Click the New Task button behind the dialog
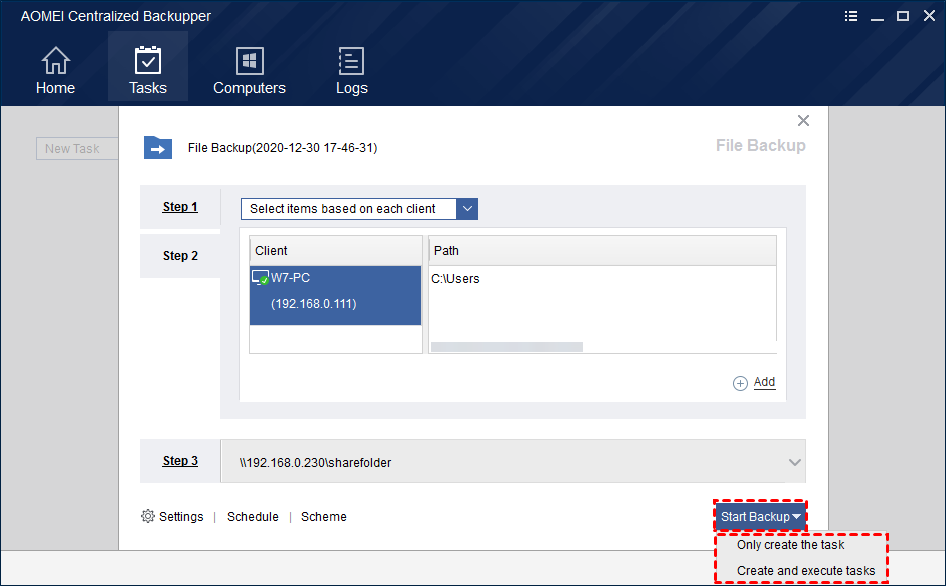Screen dimensions: 946x586 pyautogui.click(x=77, y=148)
